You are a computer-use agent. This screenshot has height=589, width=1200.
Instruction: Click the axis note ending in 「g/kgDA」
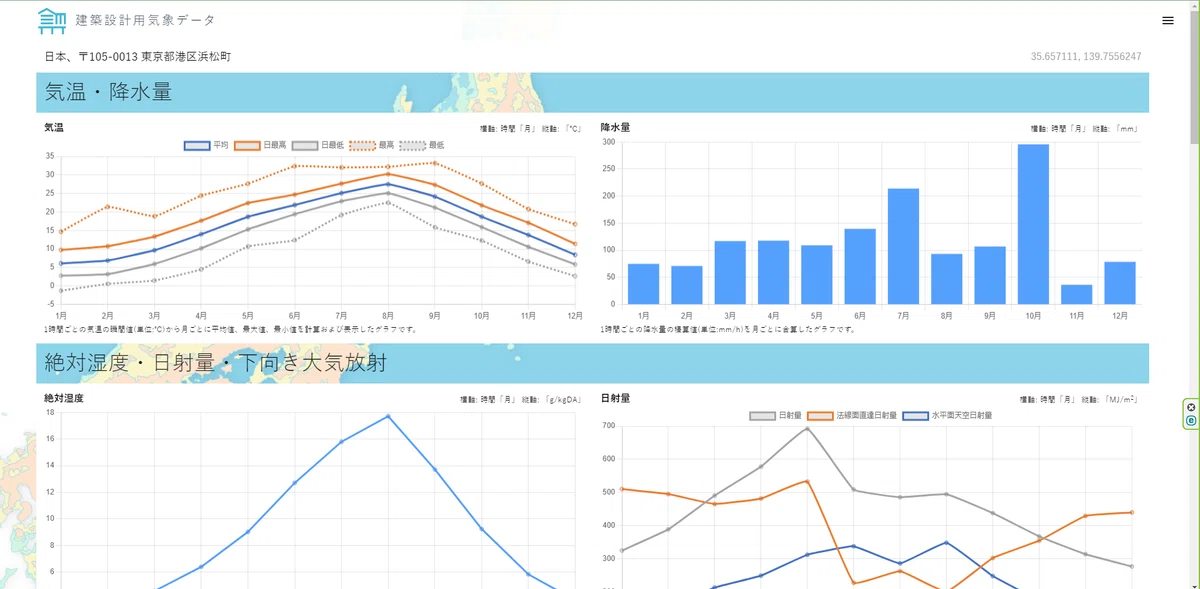522,399
